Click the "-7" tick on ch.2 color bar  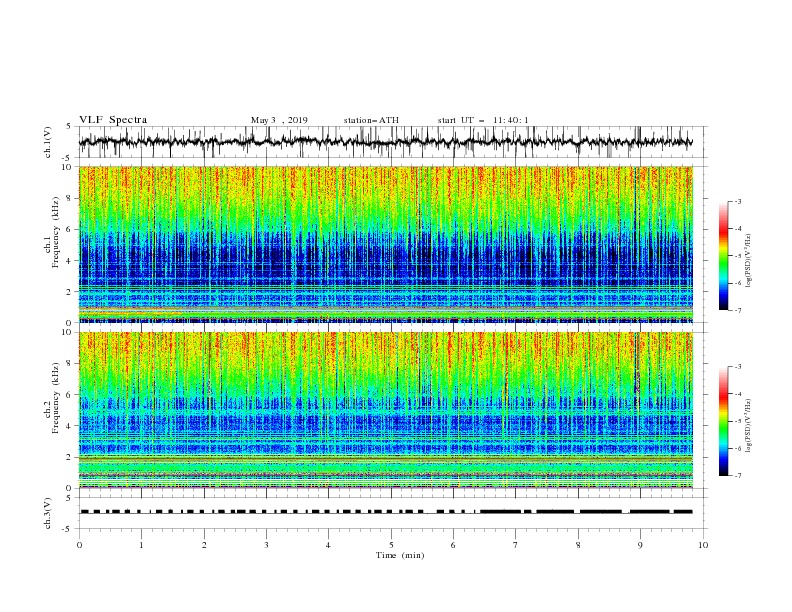(x=737, y=476)
